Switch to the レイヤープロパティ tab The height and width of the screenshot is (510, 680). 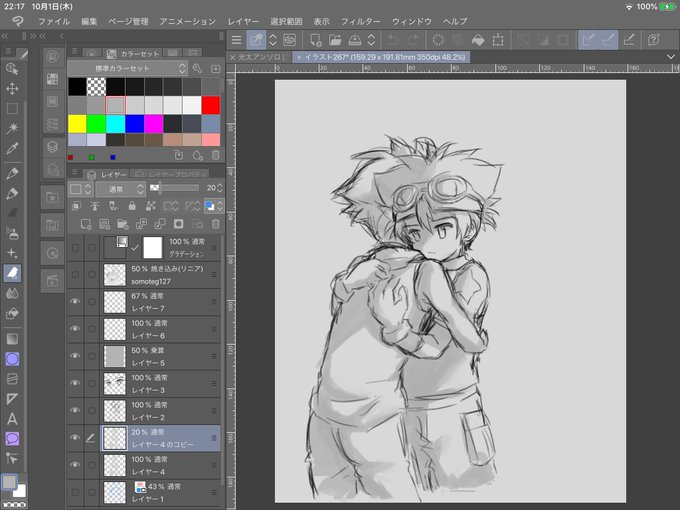tap(170, 174)
